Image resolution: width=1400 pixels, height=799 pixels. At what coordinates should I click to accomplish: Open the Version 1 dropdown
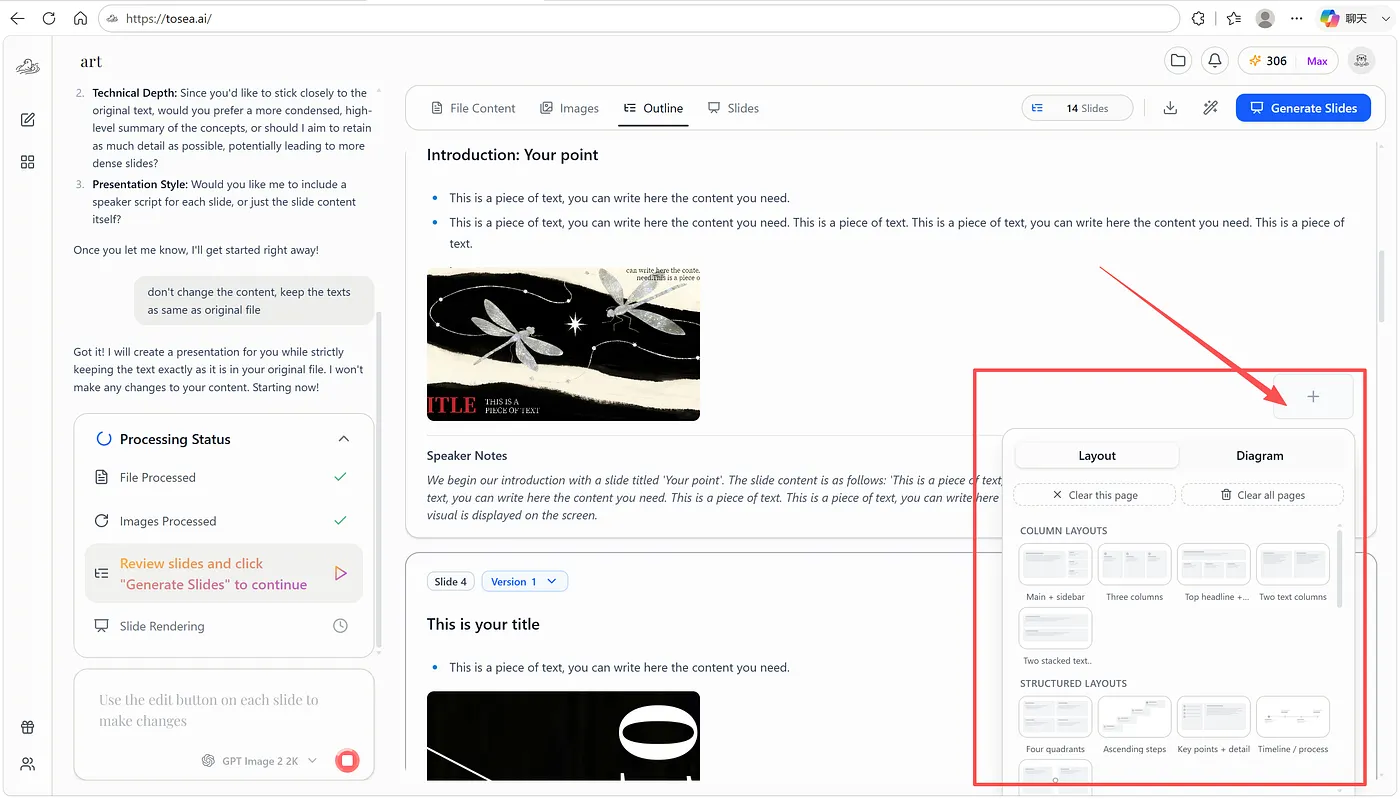click(525, 581)
